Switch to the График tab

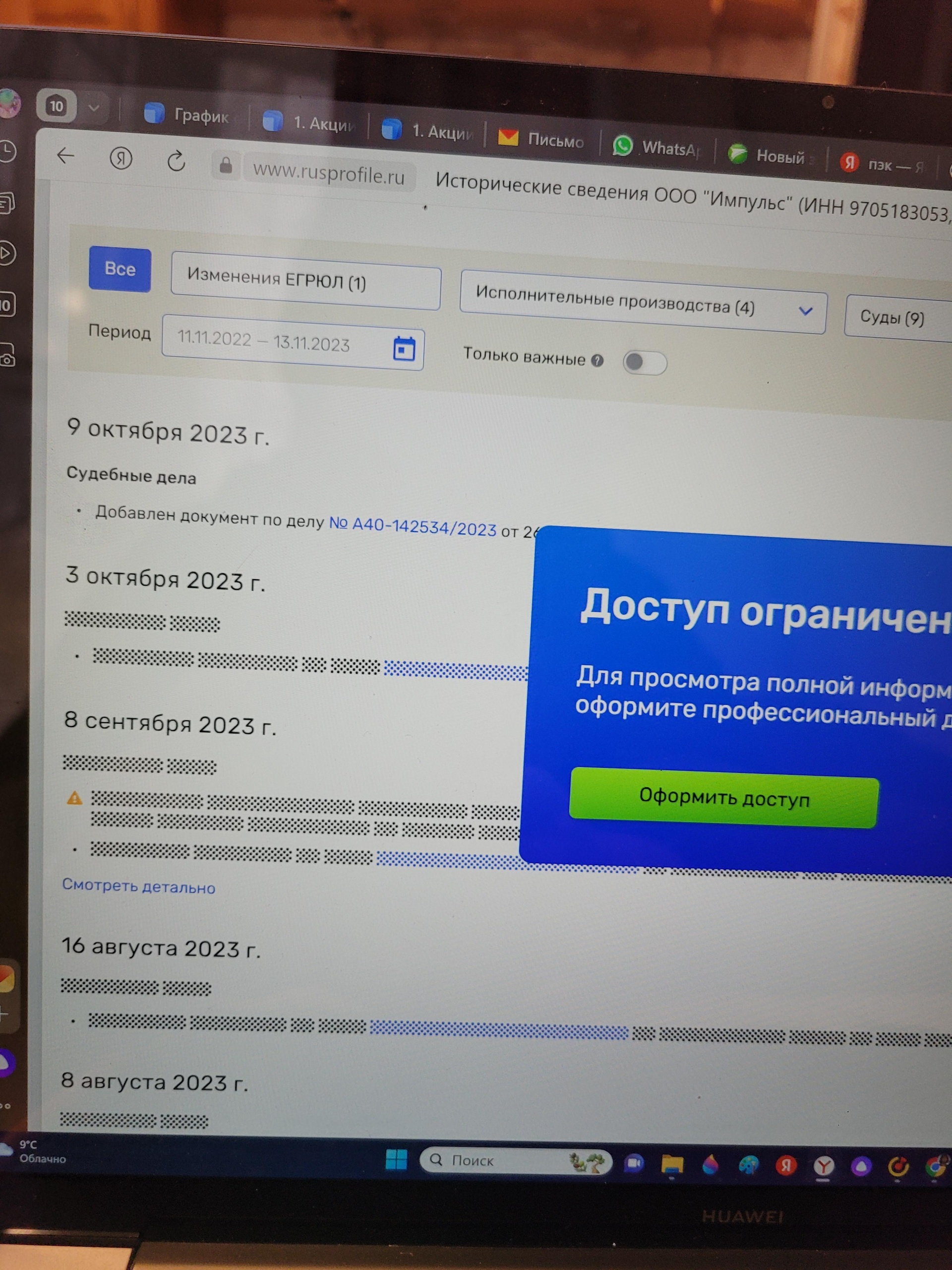[186, 114]
